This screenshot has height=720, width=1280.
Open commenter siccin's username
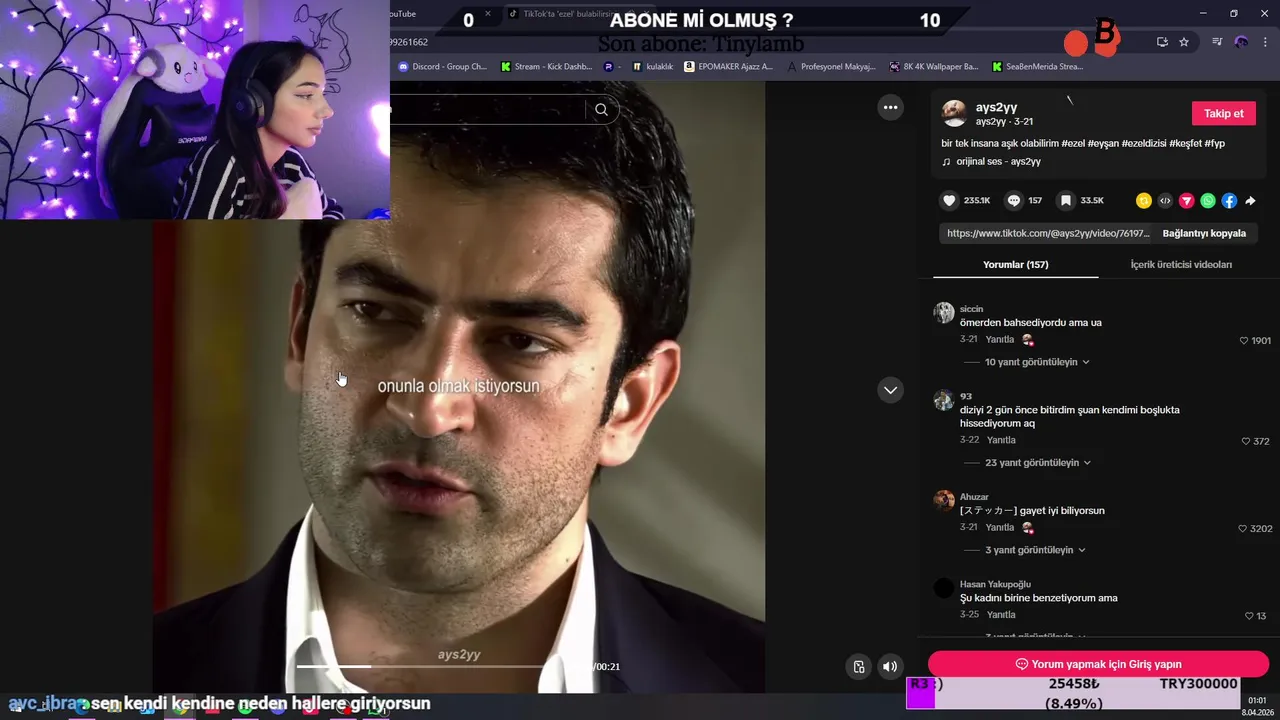click(x=971, y=309)
